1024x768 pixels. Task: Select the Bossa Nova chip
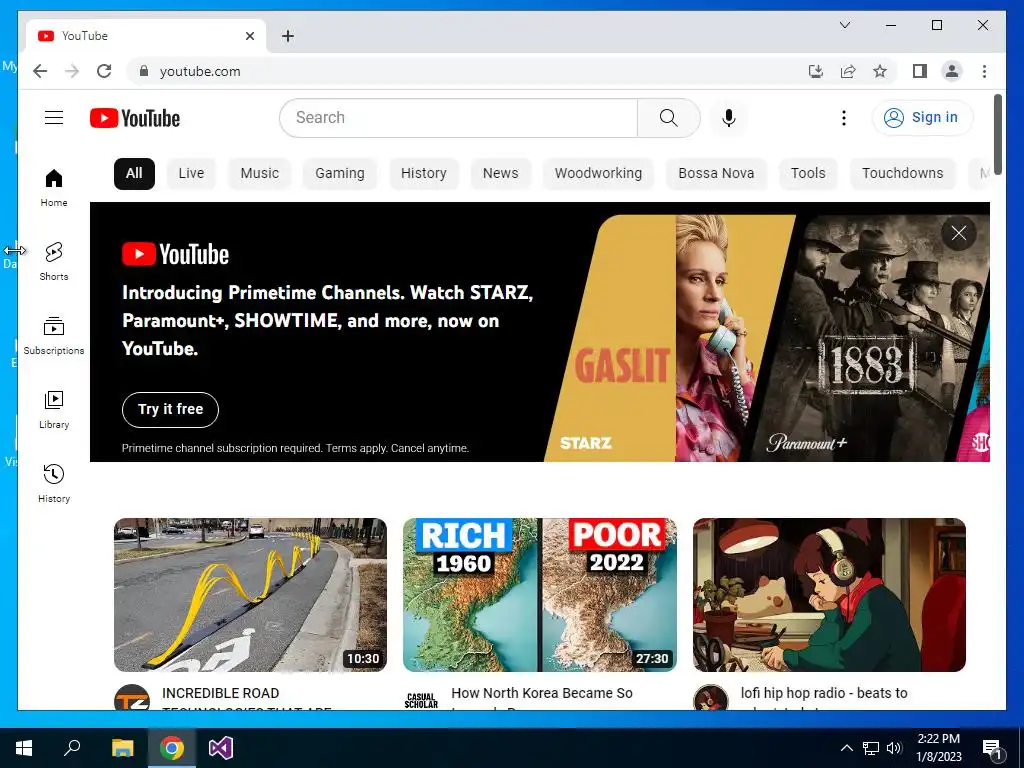point(716,174)
